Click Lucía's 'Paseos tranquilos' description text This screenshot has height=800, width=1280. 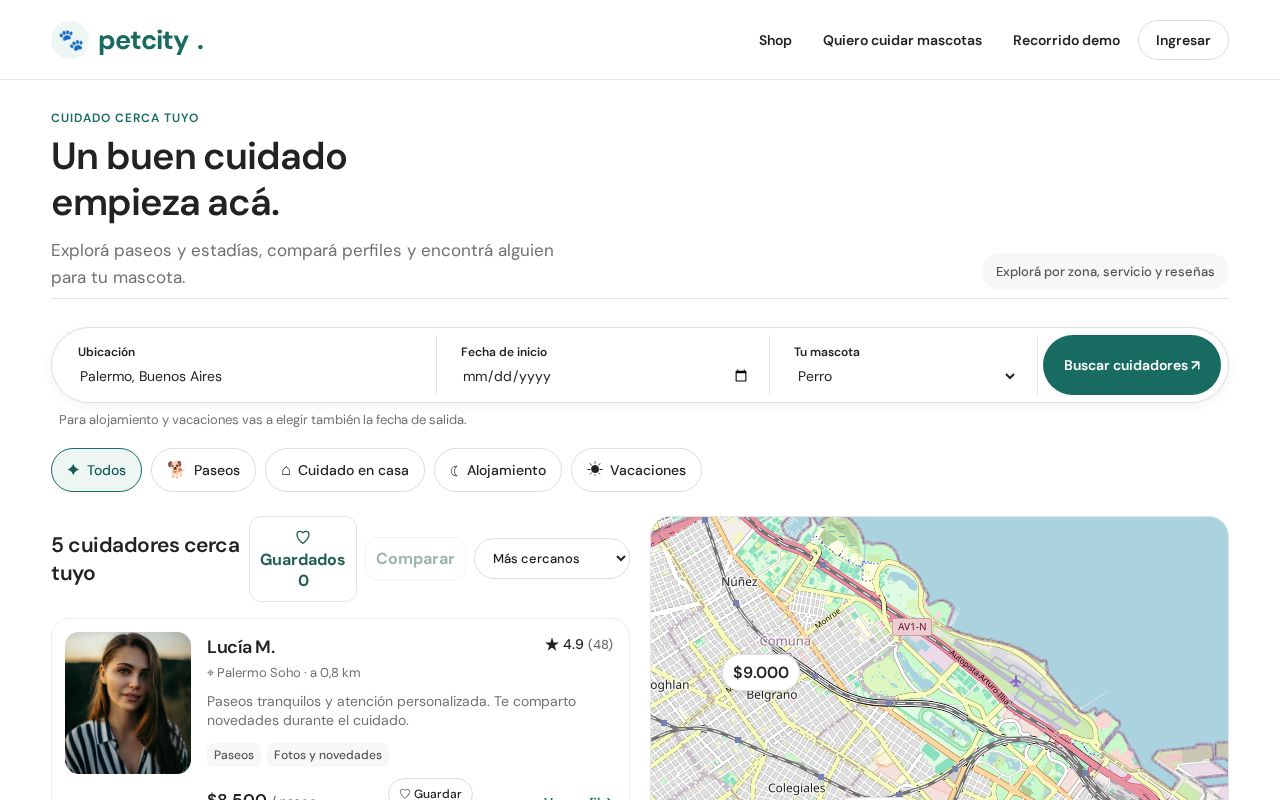coord(392,710)
